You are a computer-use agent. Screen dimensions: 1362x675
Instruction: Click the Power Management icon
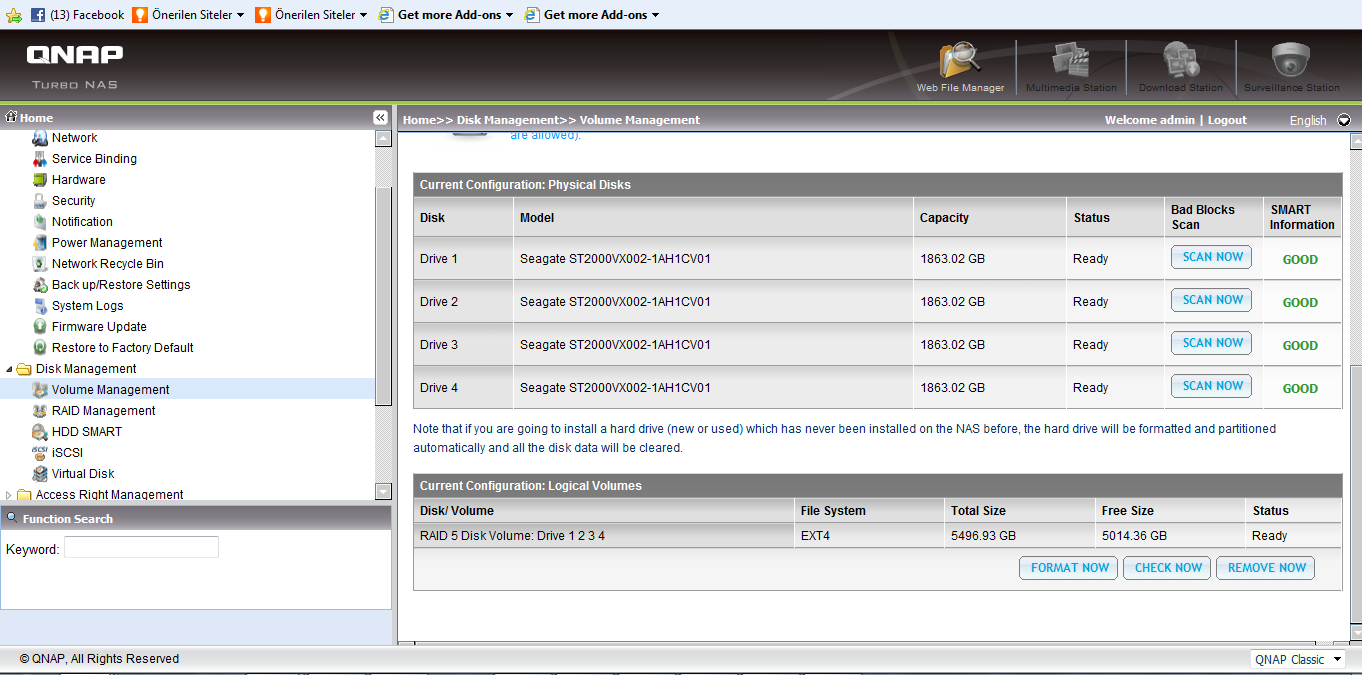click(x=40, y=243)
